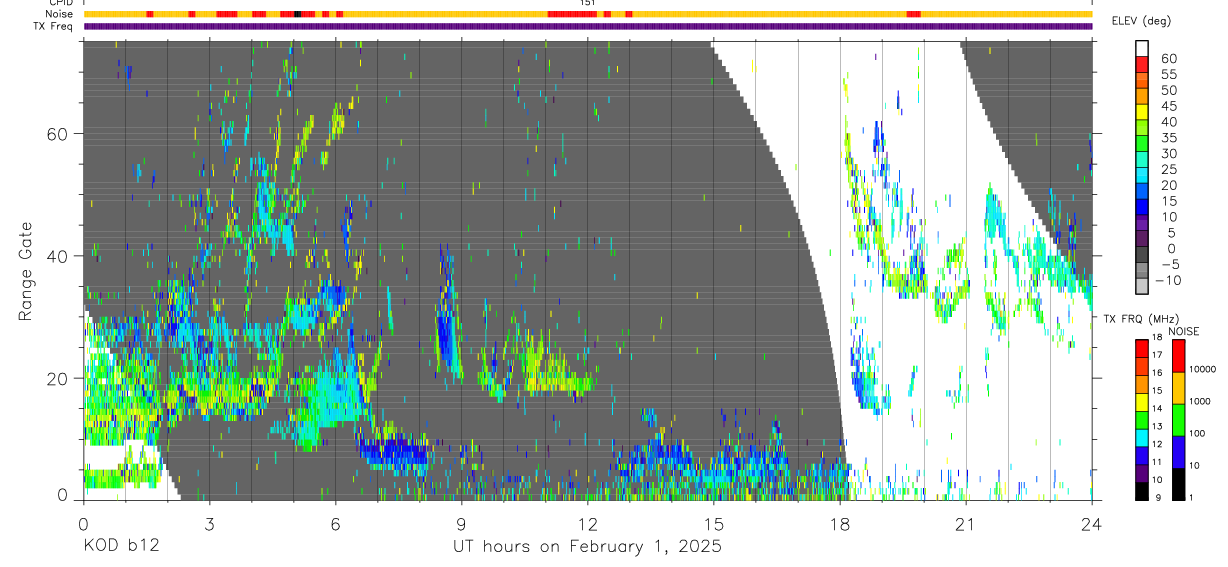Click the lightest gray bottom swatch of ELEV colorbar
The height and width of the screenshot is (567, 1228).
[1142, 288]
